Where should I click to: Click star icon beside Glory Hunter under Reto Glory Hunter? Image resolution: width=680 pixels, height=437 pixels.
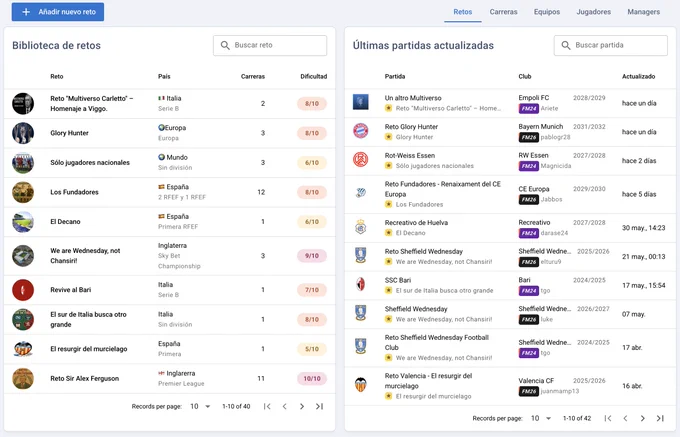tap(389, 137)
